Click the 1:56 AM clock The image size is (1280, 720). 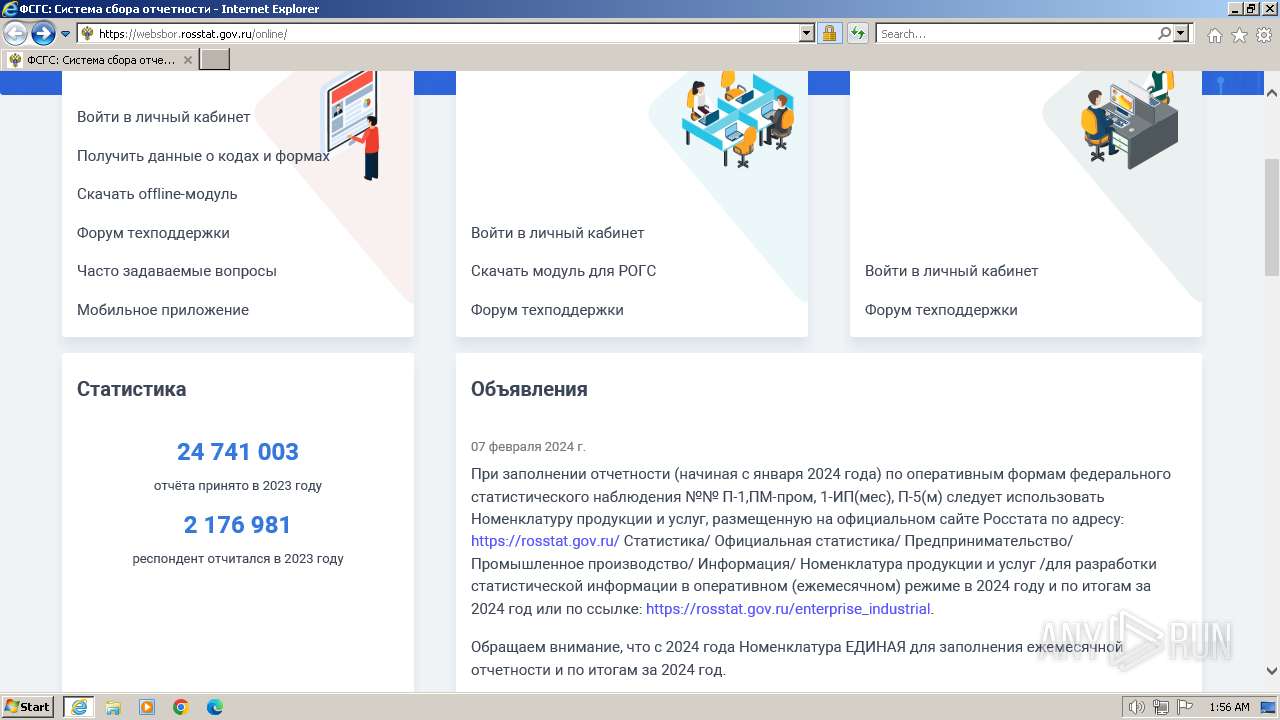click(1229, 707)
